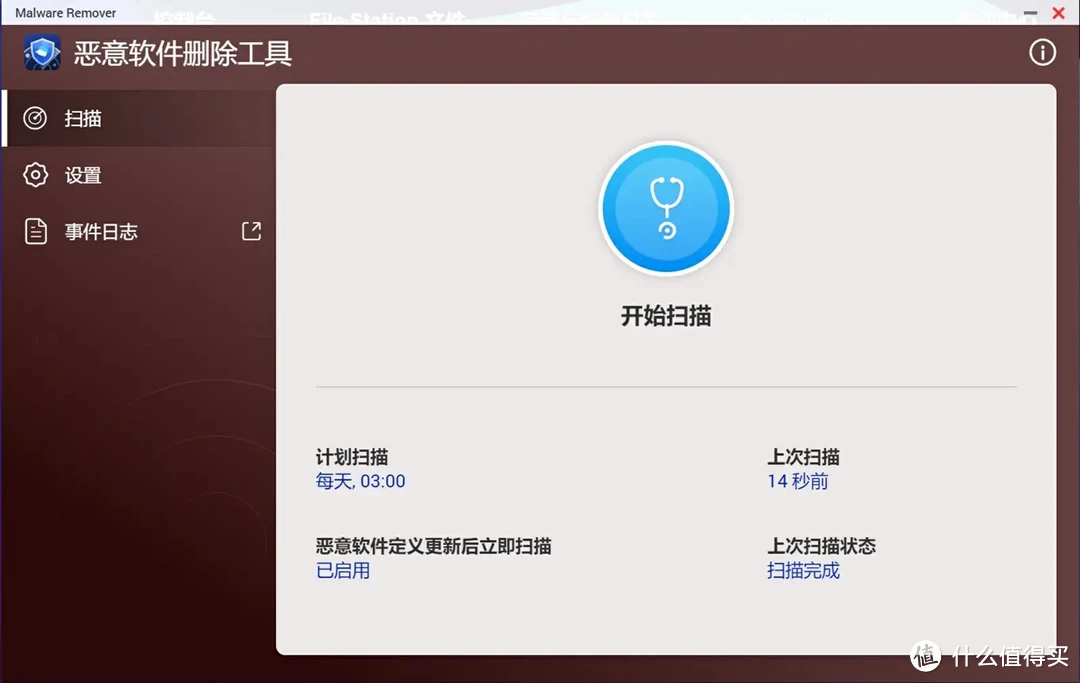This screenshot has width=1080, height=683.
Task: Click the 扫描完成 scan status link
Action: (x=803, y=570)
